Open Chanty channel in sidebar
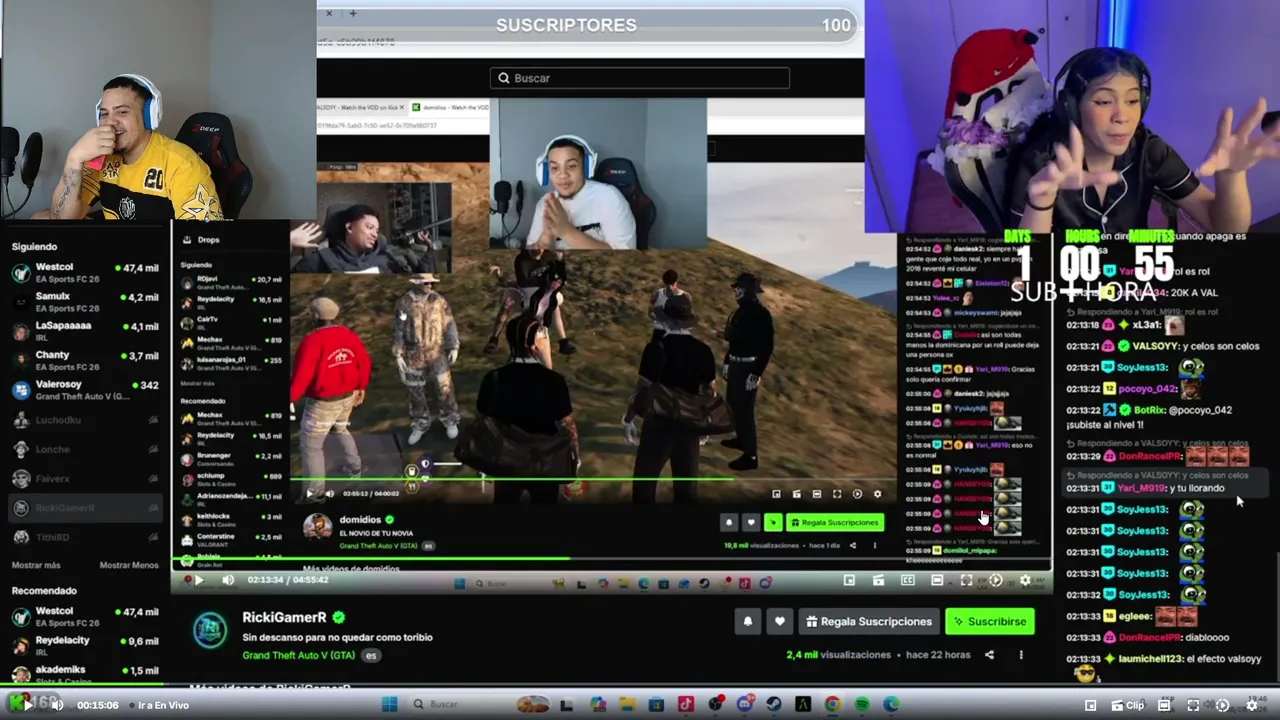This screenshot has height=720, width=1280. tap(85, 360)
